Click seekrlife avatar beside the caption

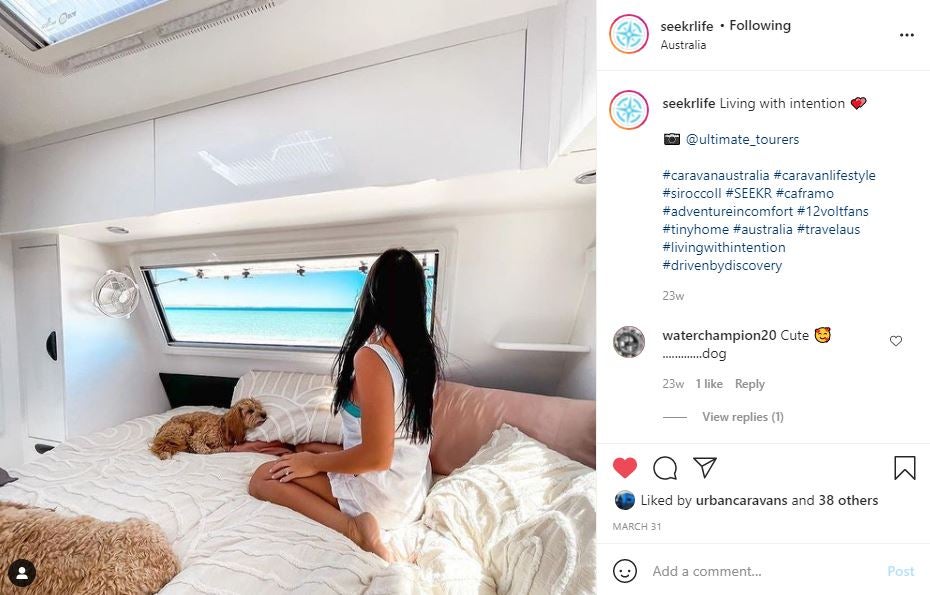click(x=629, y=110)
